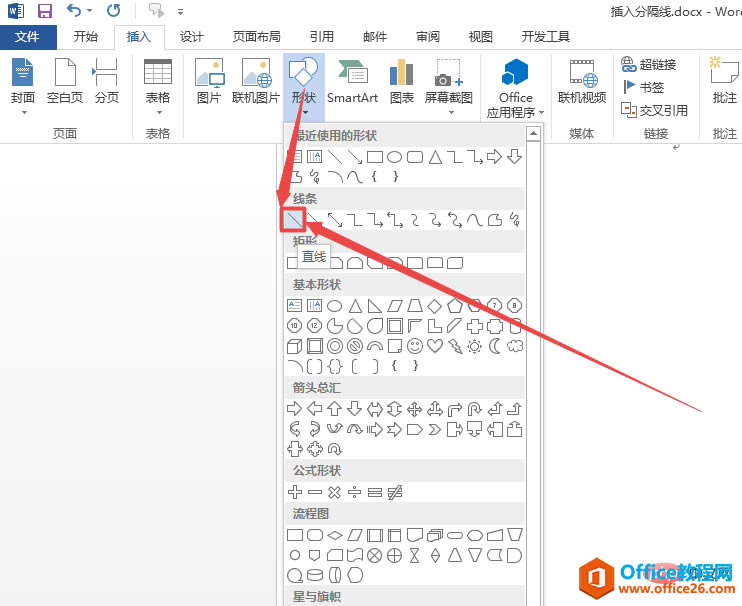
Task: Select the sun shape
Action: pos(475,346)
